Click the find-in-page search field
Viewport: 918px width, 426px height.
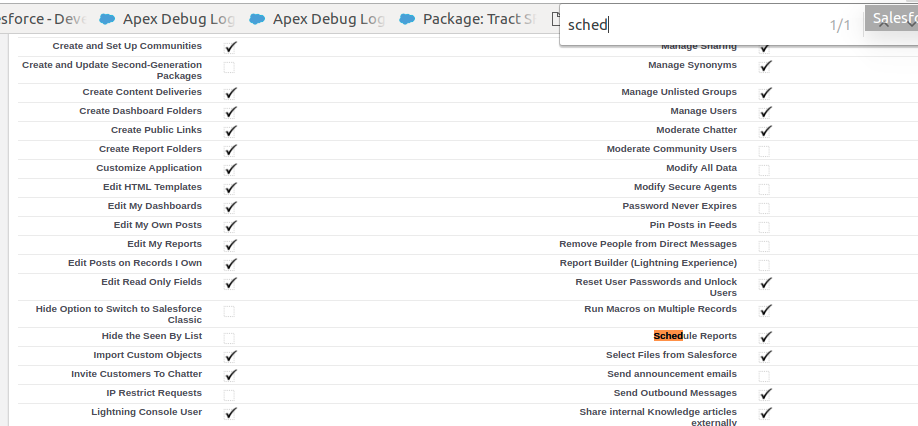tap(690, 25)
